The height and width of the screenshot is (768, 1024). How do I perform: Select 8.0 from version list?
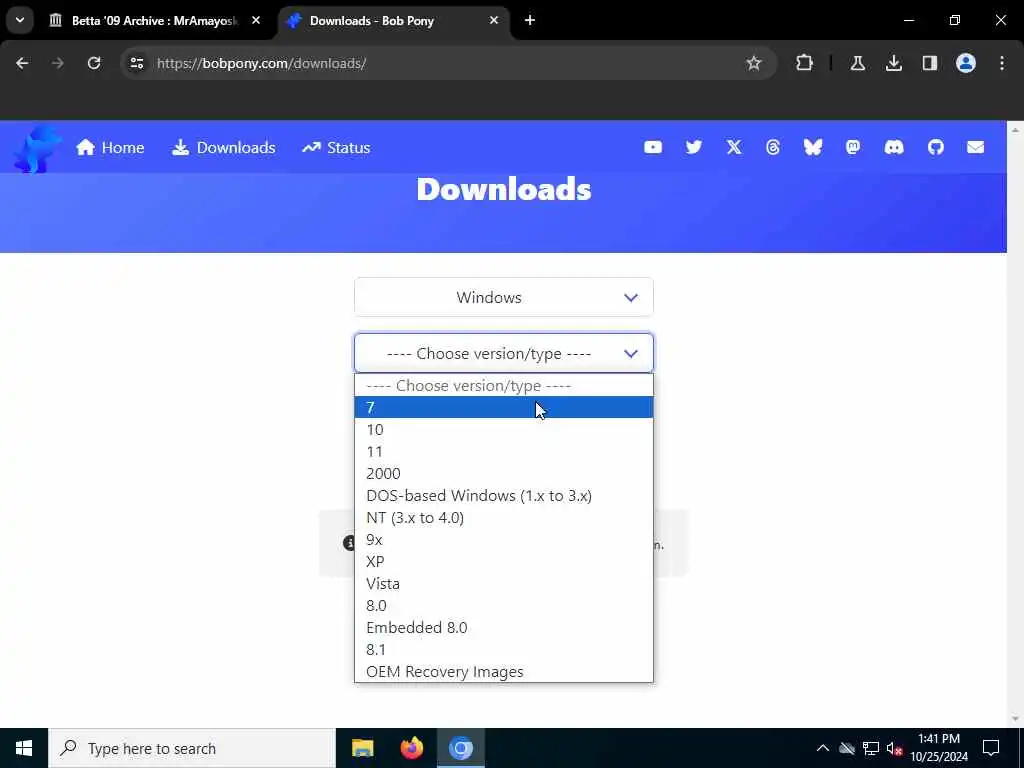[x=504, y=605]
